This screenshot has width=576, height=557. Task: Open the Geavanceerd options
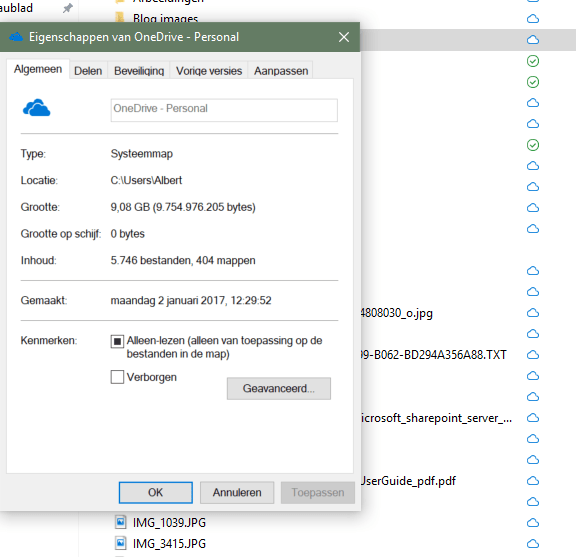click(278, 388)
